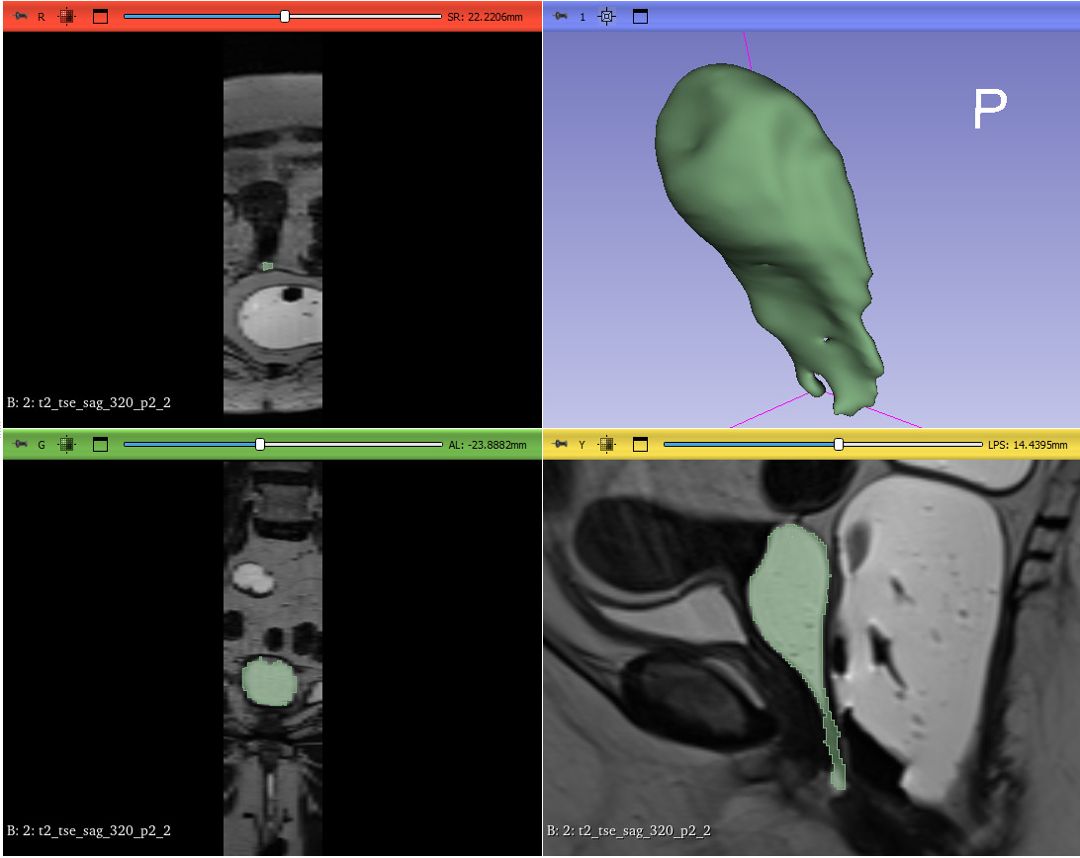The width and height of the screenshot is (1080, 858).
Task: Click the green segment overlay in the yellow view
Action: [791, 599]
